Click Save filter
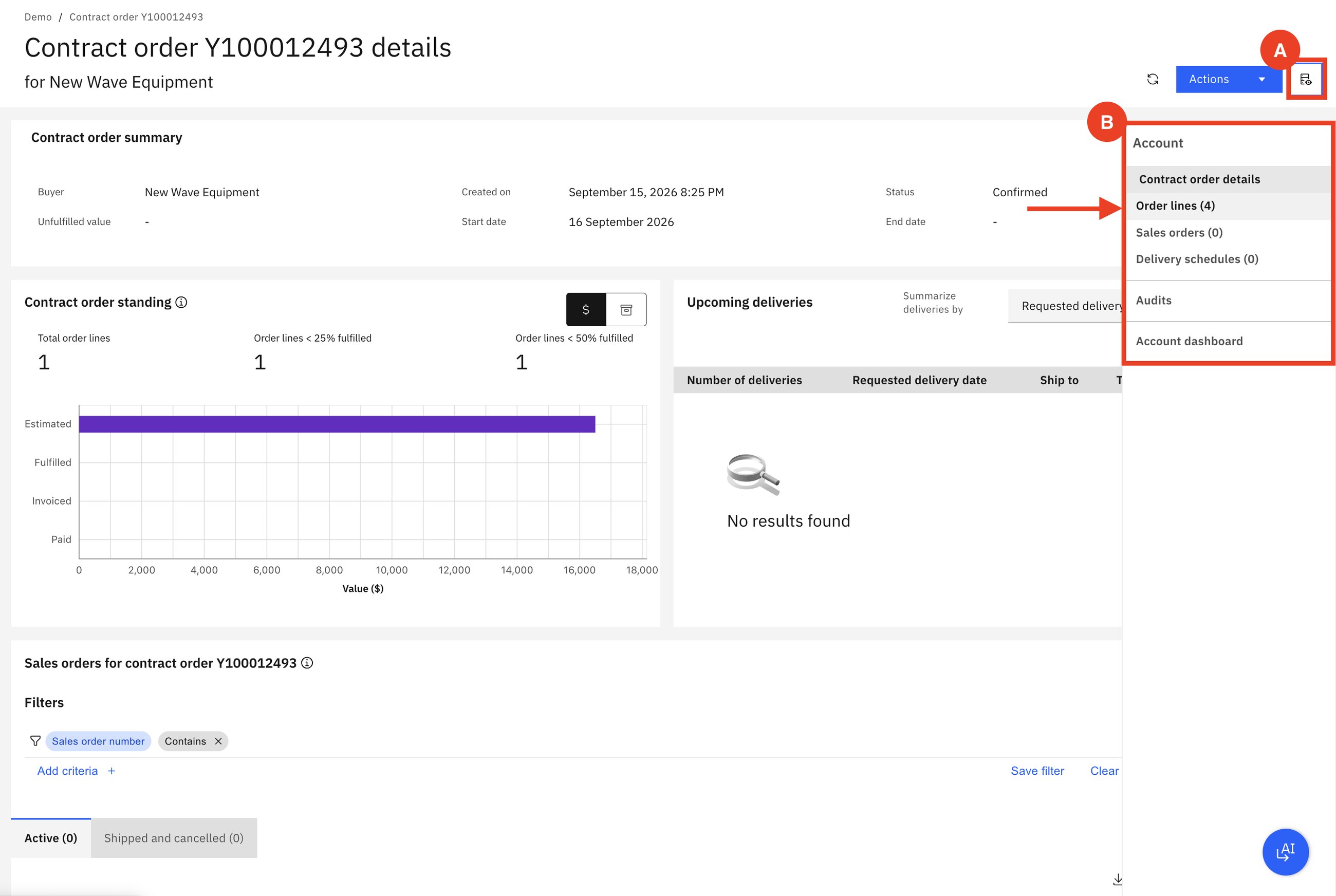The image size is (1336, 896). point(1037,771)
